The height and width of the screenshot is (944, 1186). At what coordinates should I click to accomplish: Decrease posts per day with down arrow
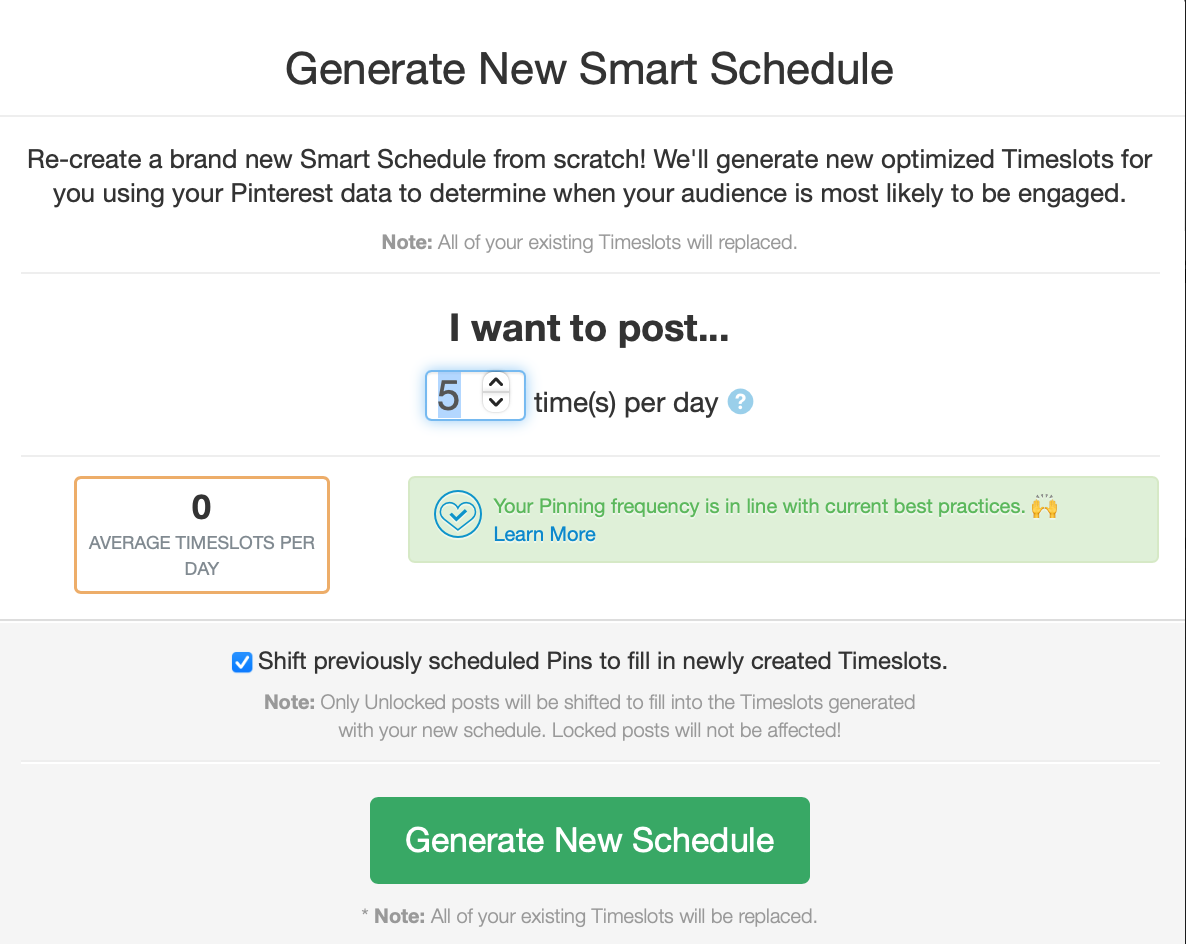496,403
